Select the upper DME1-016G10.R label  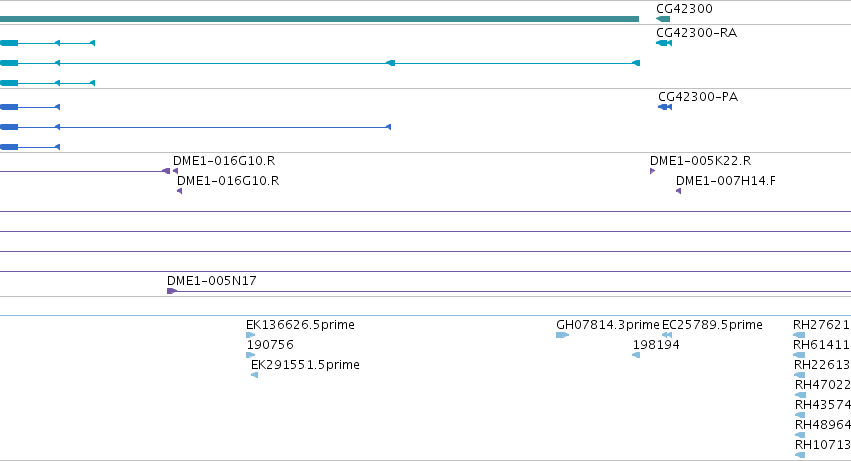224,161
